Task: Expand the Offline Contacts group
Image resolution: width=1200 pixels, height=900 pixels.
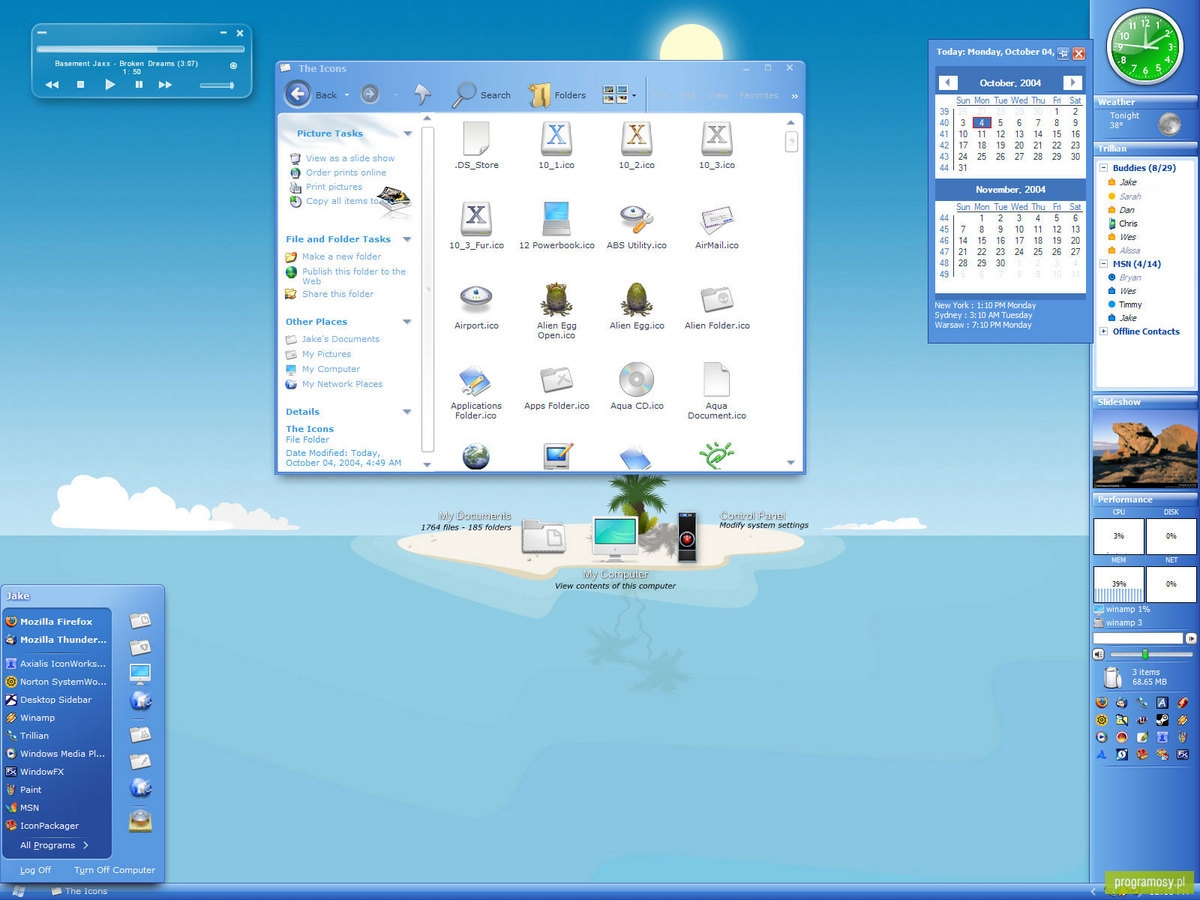Action: click(x=1103, y=331)
